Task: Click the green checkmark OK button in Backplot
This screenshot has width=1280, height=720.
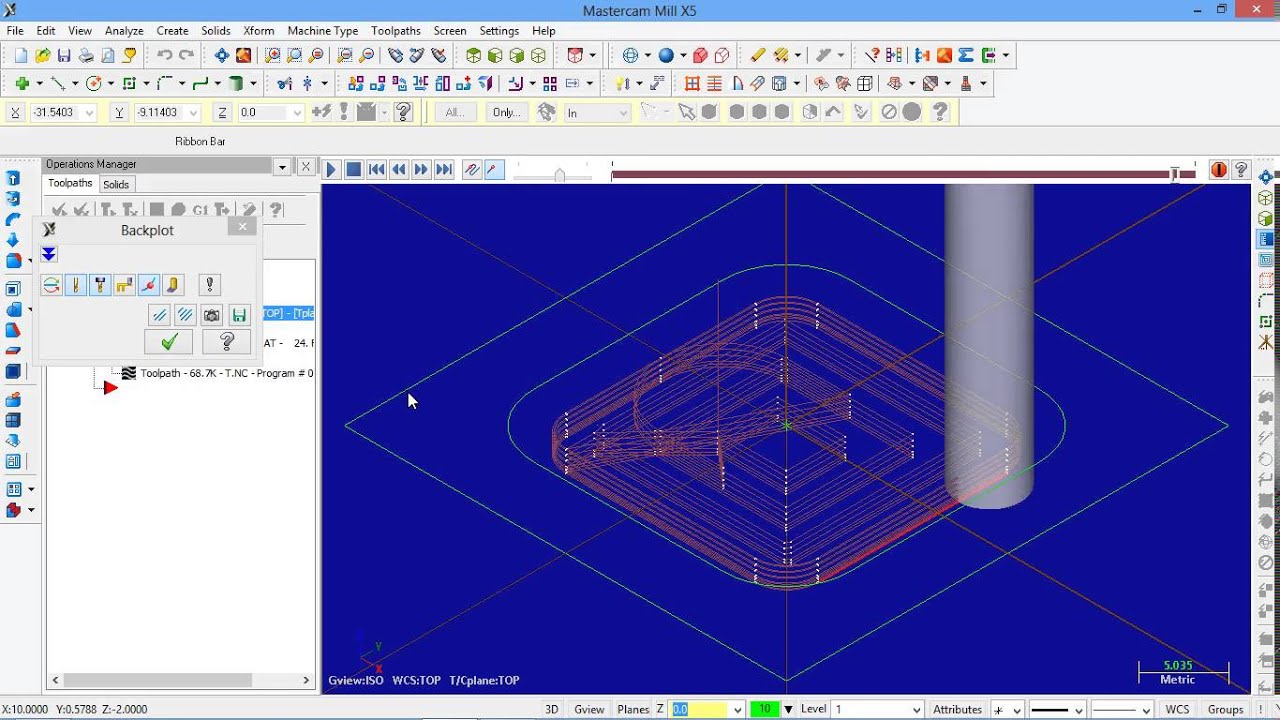Action: tap(169, 343)
